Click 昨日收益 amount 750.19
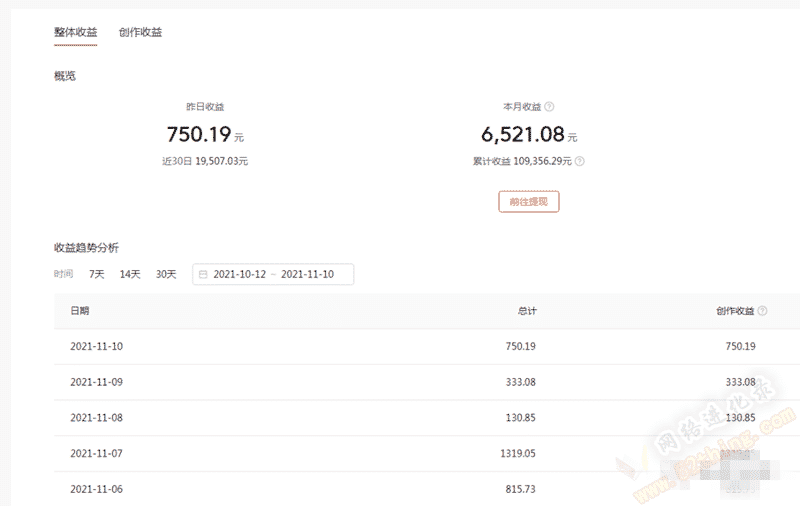 [199, 134]
